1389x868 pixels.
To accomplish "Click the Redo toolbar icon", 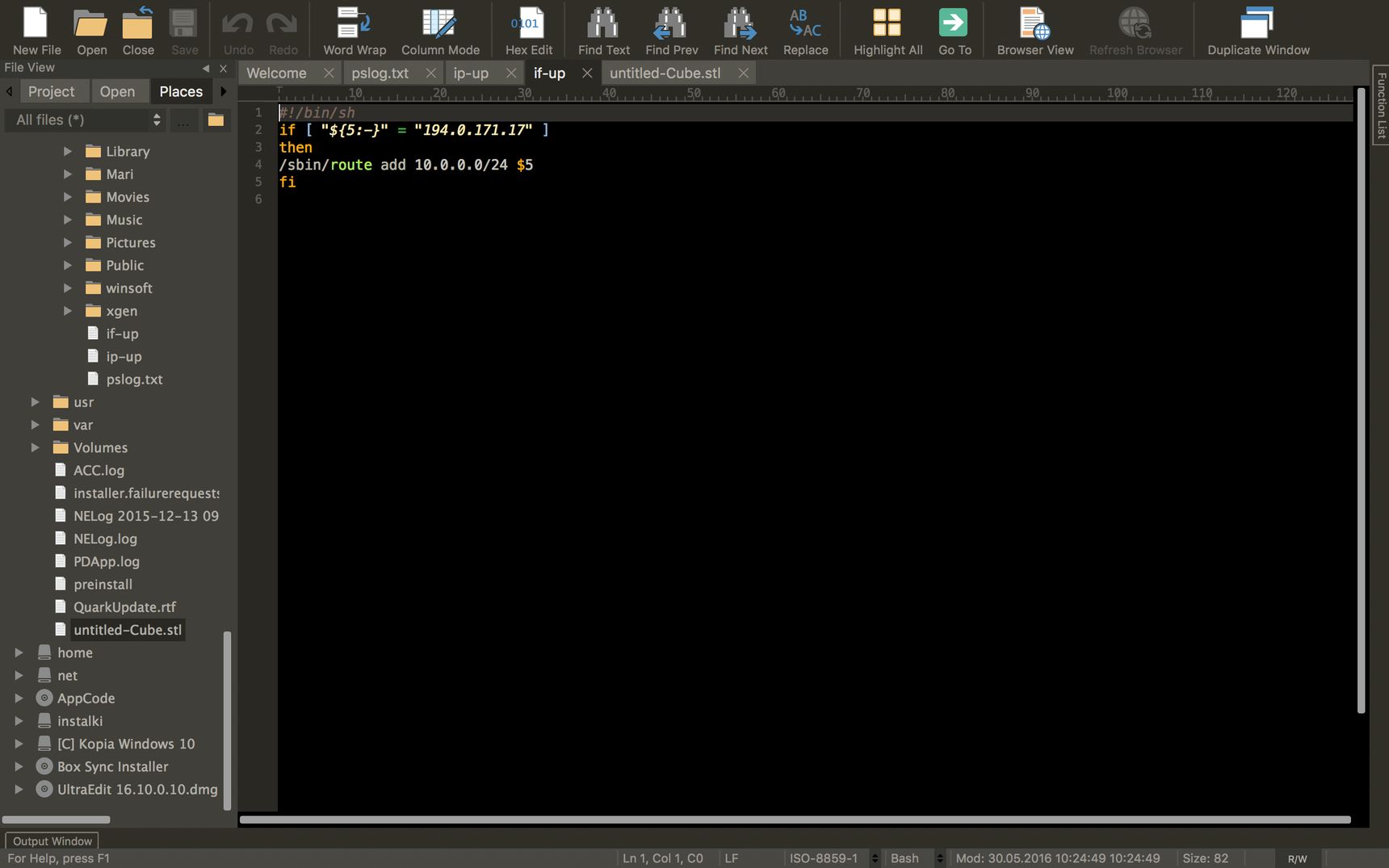I will 283,31.
